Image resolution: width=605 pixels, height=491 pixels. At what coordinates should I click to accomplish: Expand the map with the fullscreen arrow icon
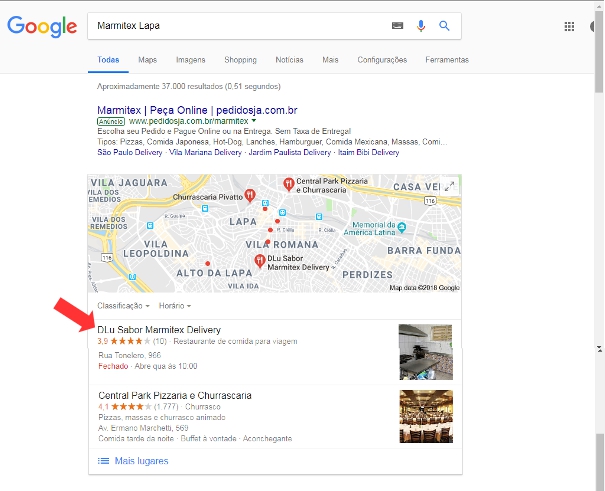coord(449,187)
